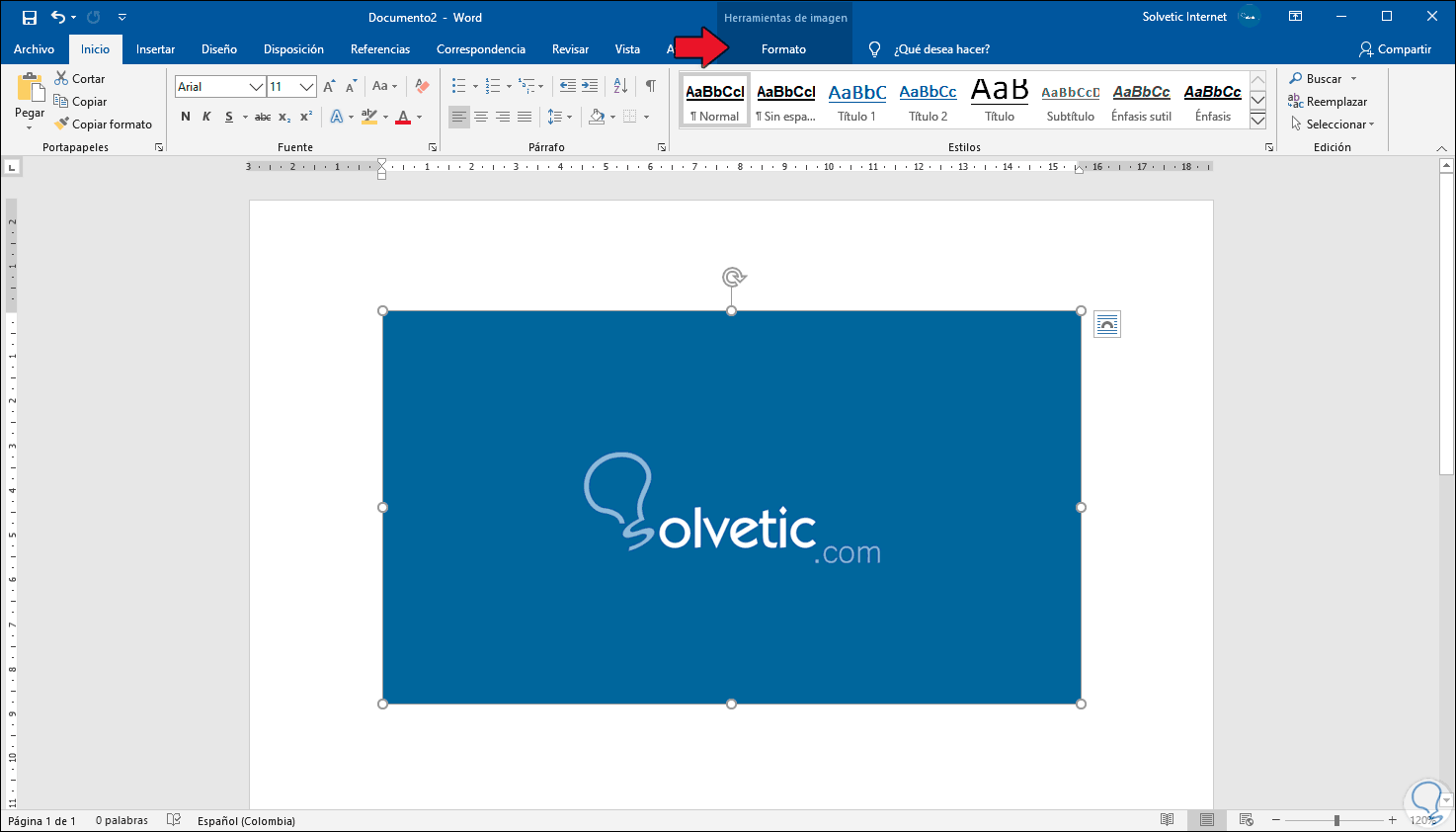
Task: Open the layout options icon beside the image
Action: [1107, 324]
